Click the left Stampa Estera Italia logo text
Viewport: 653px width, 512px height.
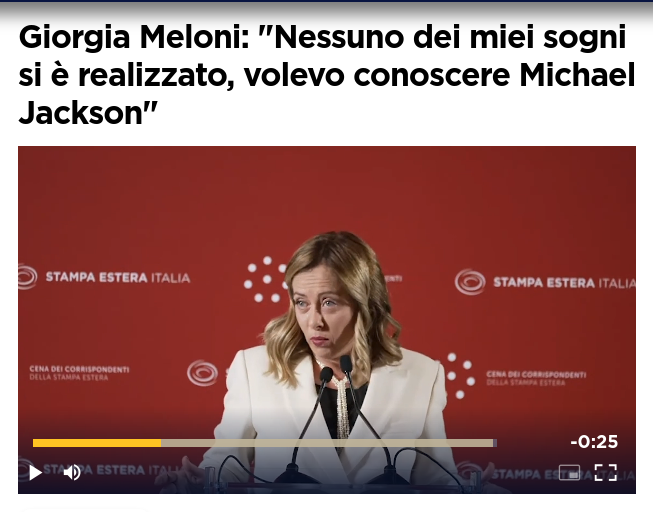(x=118, y=277)
